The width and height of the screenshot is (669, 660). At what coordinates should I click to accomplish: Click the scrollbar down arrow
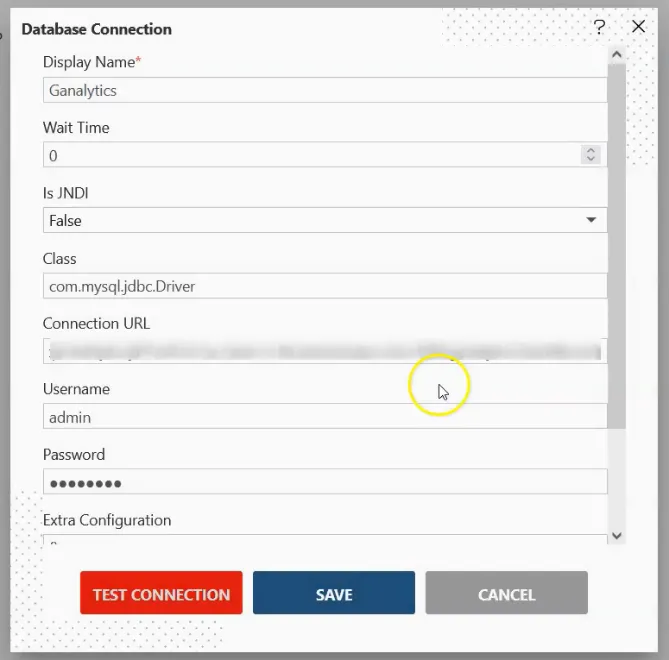(617, 535)
